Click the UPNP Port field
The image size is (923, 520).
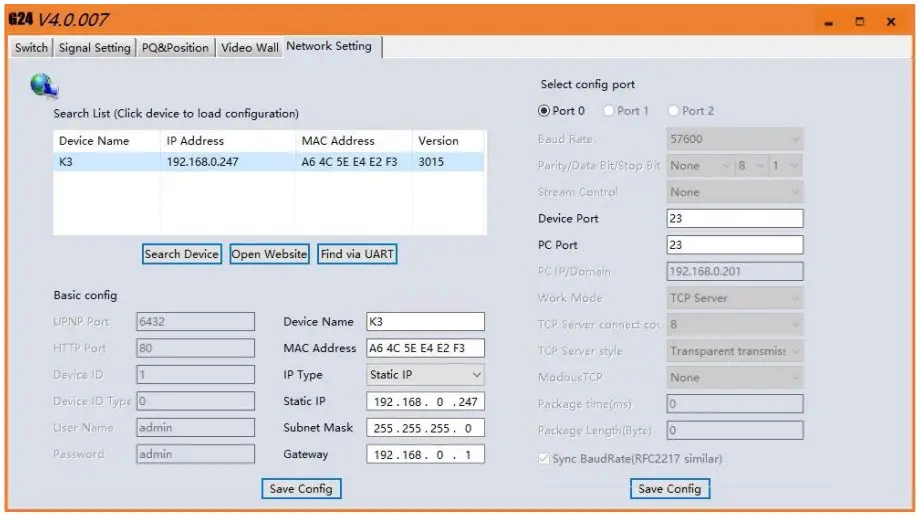pyautogui.click(x=195, y=322)
